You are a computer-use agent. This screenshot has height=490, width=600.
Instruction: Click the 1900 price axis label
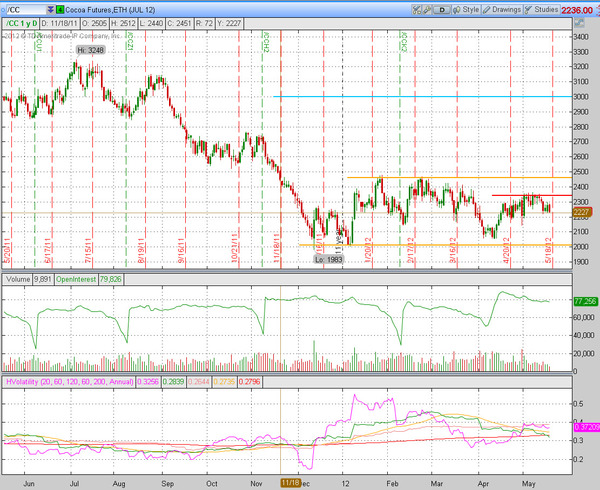[581, 262]
